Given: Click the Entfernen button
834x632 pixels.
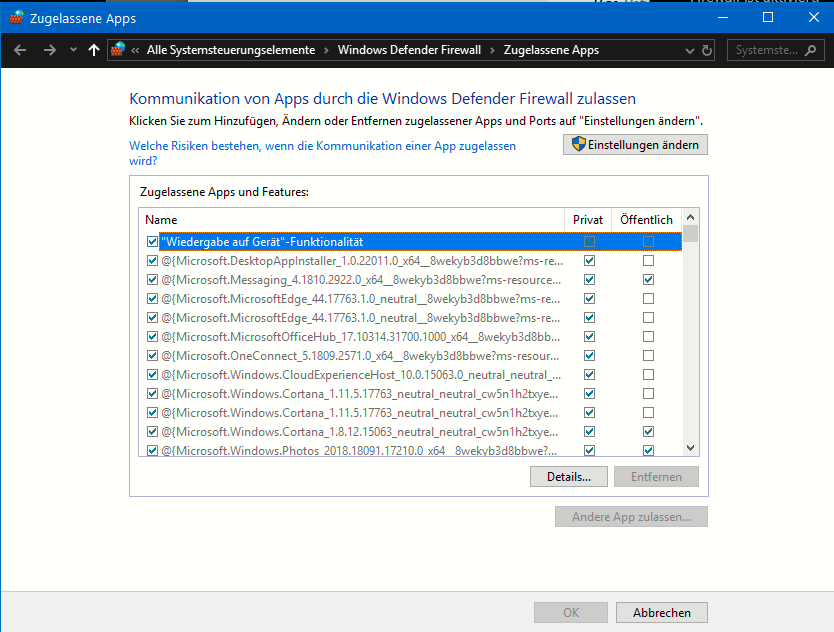Looking at the screenshot, I should pos(656,477).
